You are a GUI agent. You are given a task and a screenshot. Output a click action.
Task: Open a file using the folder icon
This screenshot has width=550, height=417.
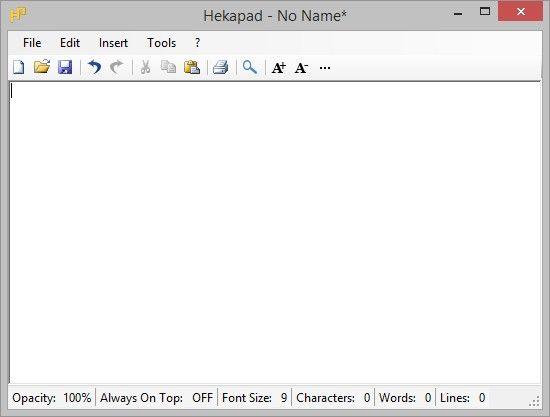coord(42,67)
